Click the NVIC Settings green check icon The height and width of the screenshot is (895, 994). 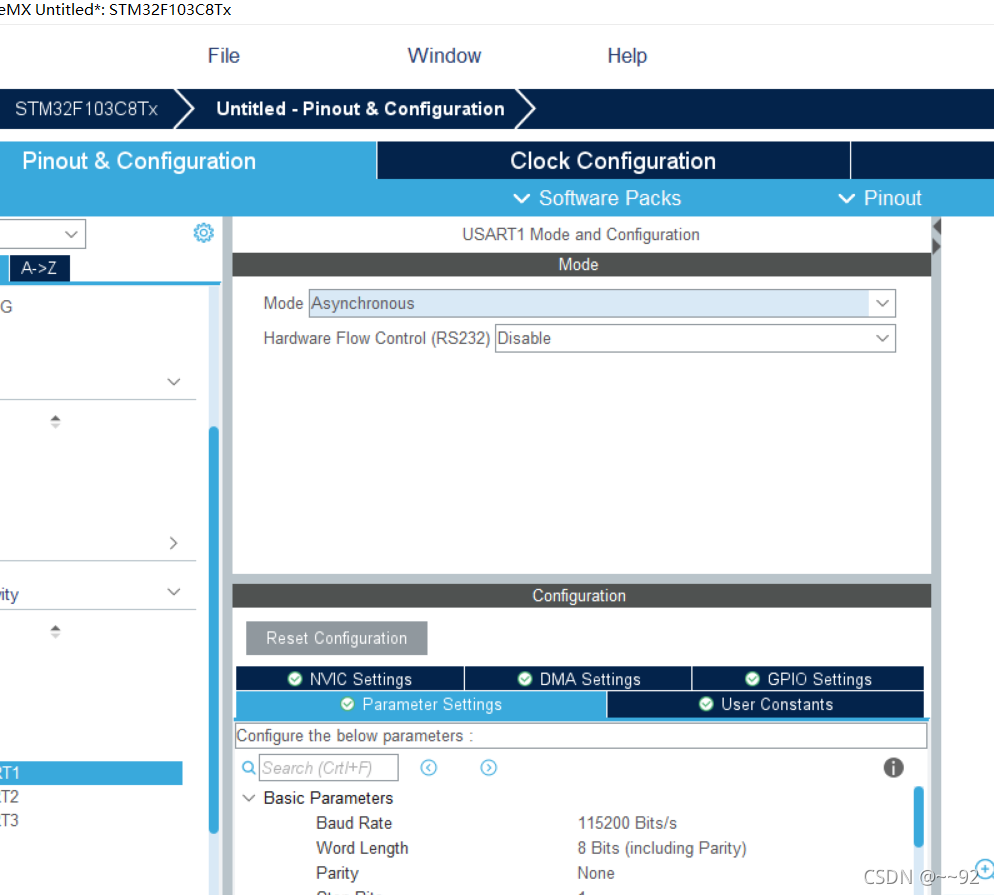pyautogui.click(x=295, y=679)
